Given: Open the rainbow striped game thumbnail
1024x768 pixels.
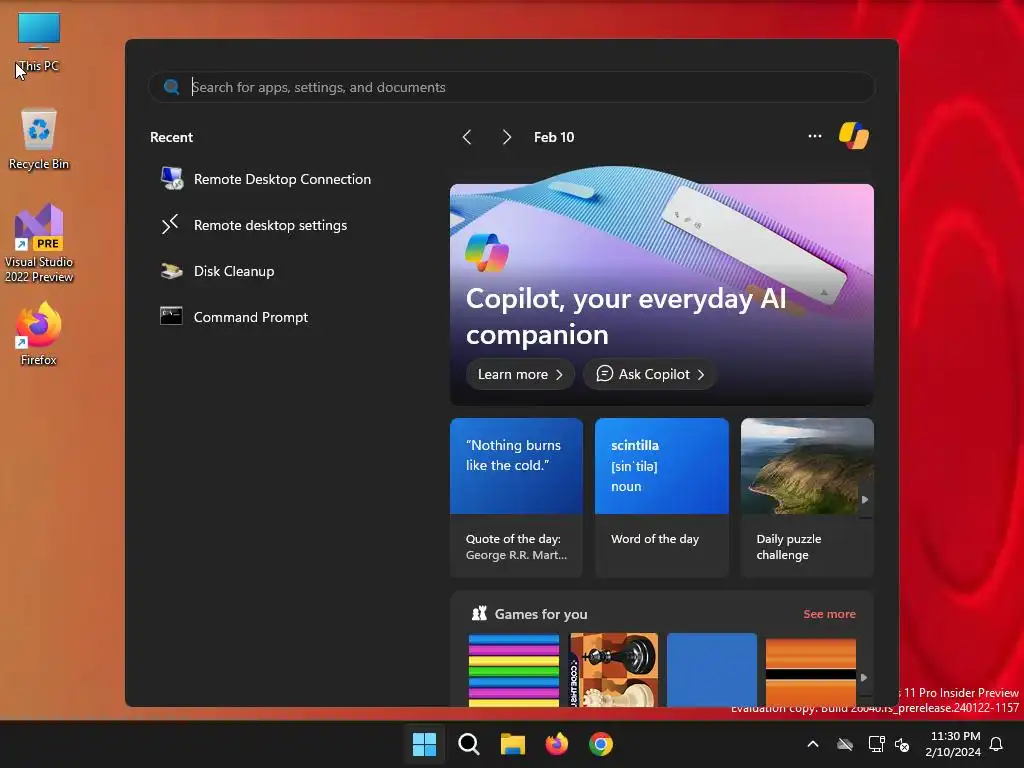Looking at the screenshot, I should coord(514,670).
